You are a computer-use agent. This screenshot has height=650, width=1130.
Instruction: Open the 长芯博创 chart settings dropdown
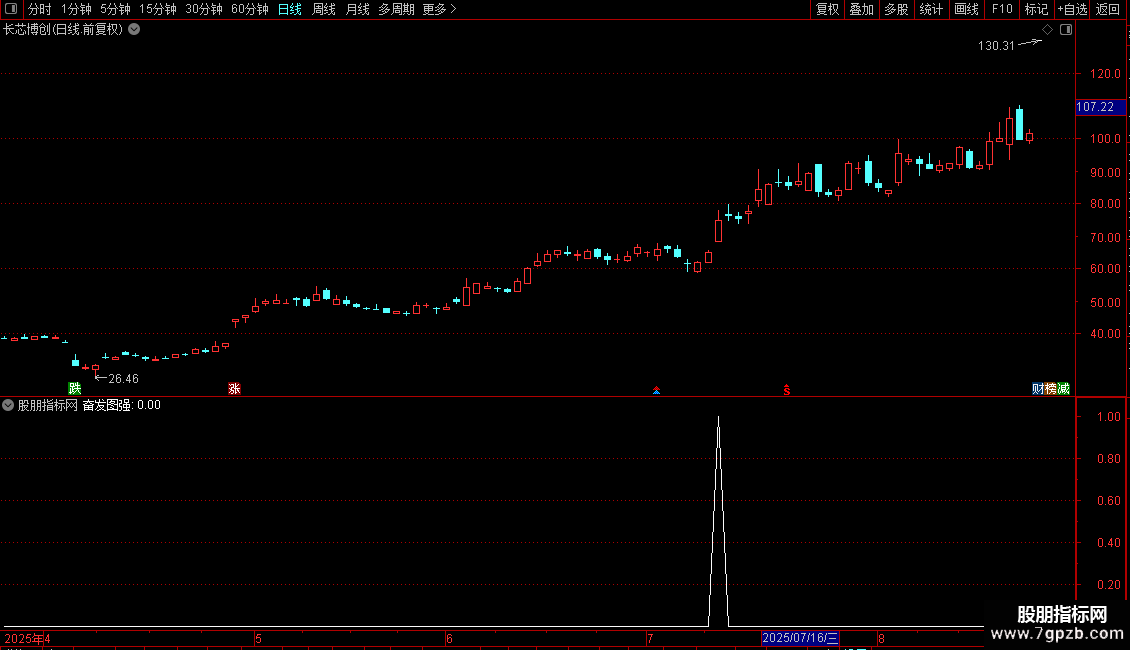point(134,30)
